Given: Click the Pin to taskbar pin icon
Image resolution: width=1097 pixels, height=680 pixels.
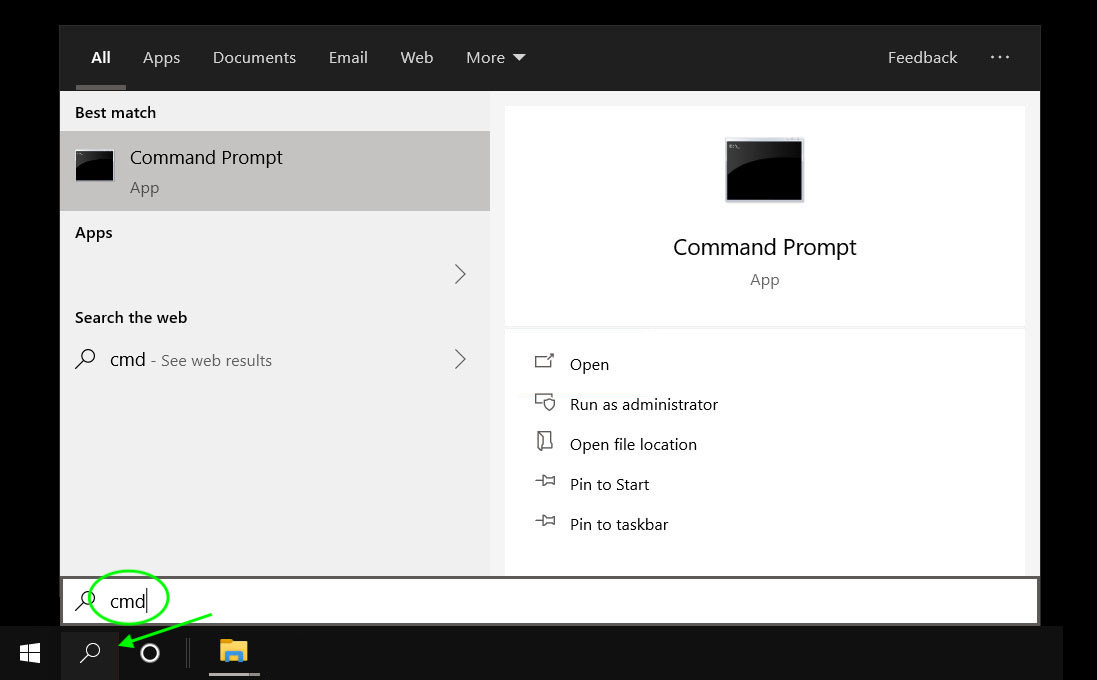Looking at the screenshot, I should point(545,521).
